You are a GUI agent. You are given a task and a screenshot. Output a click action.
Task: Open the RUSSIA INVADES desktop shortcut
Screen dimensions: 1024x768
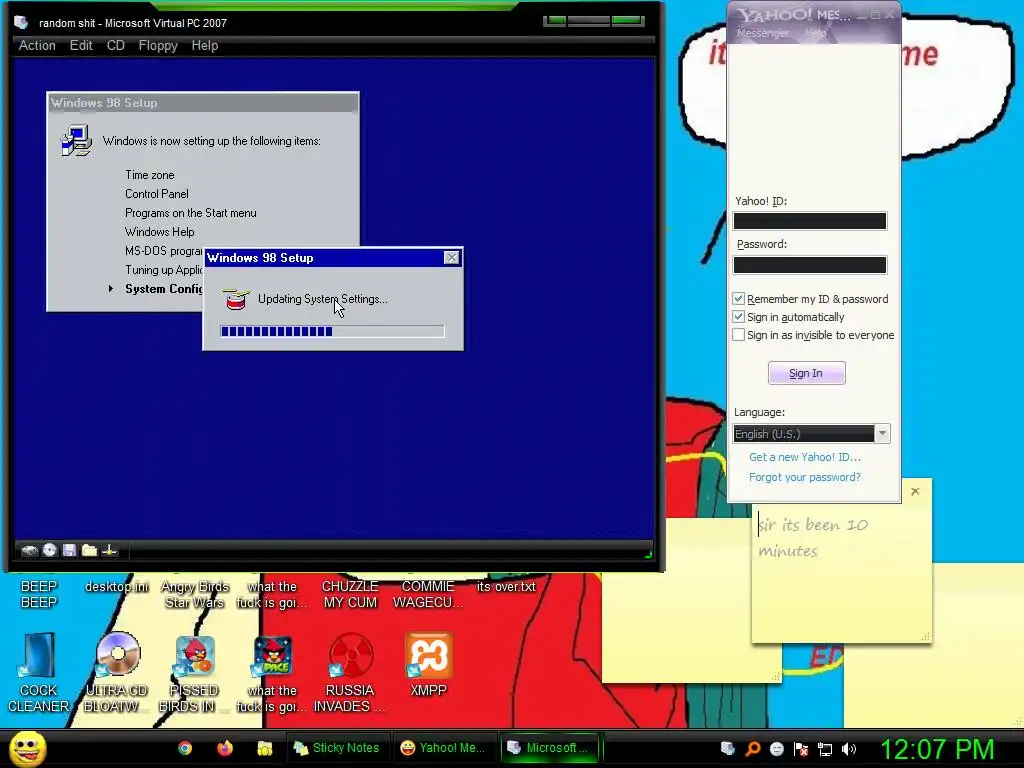click(x=350, y=673)
